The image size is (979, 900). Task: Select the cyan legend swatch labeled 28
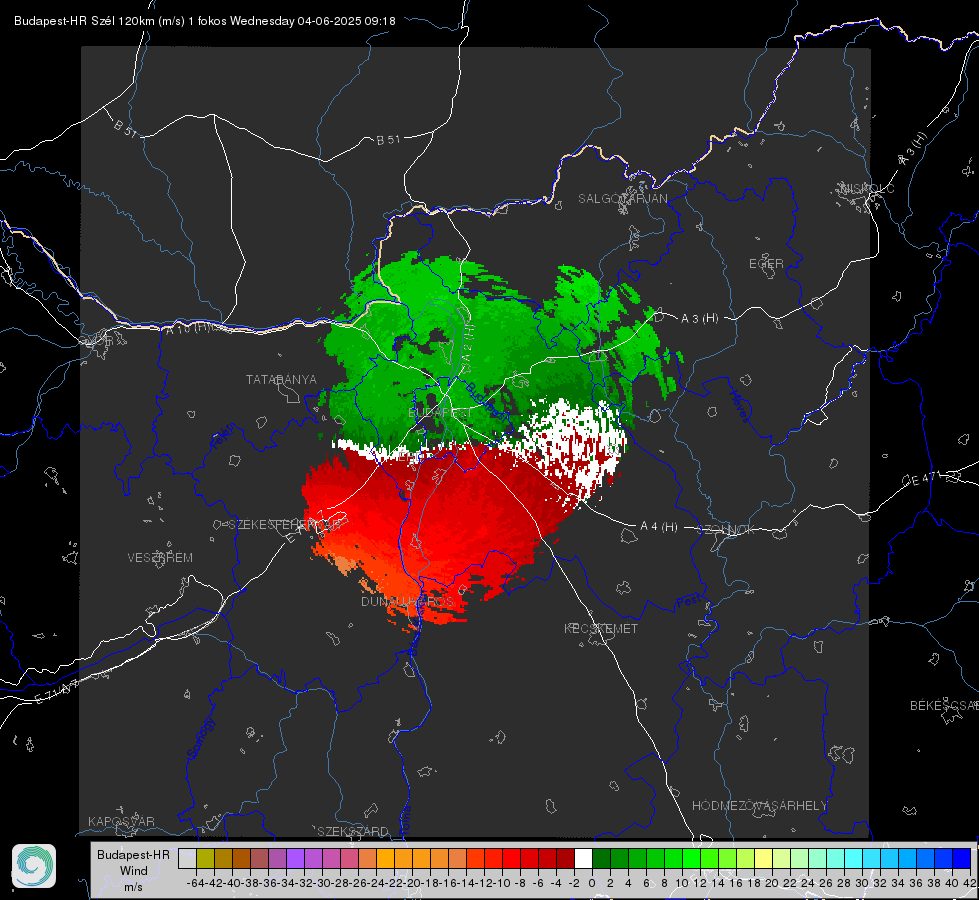(854, 858)
